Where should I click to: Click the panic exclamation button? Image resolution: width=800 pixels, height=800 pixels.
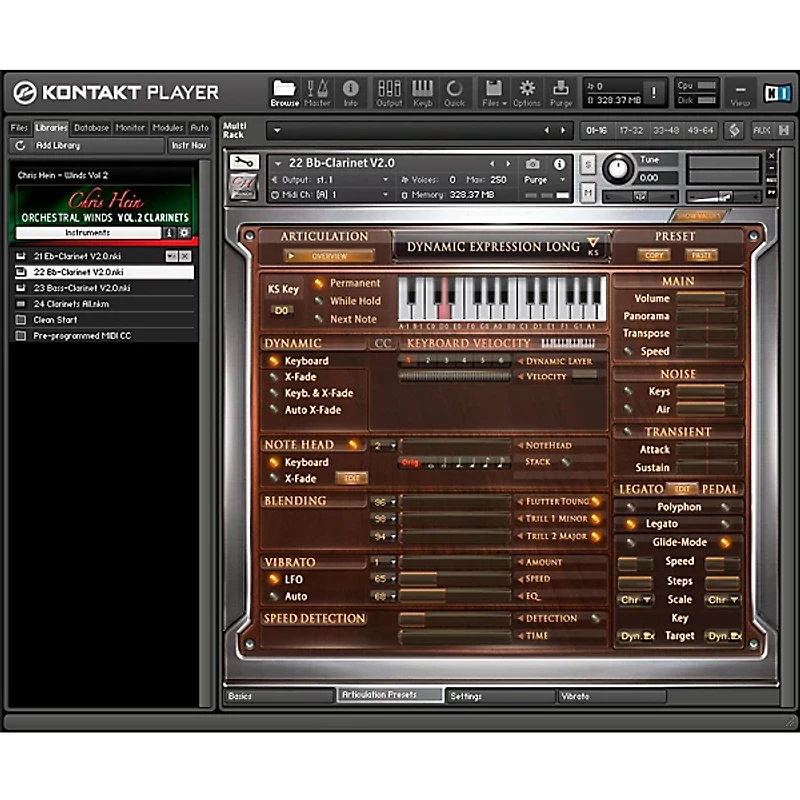pos(654,93)
